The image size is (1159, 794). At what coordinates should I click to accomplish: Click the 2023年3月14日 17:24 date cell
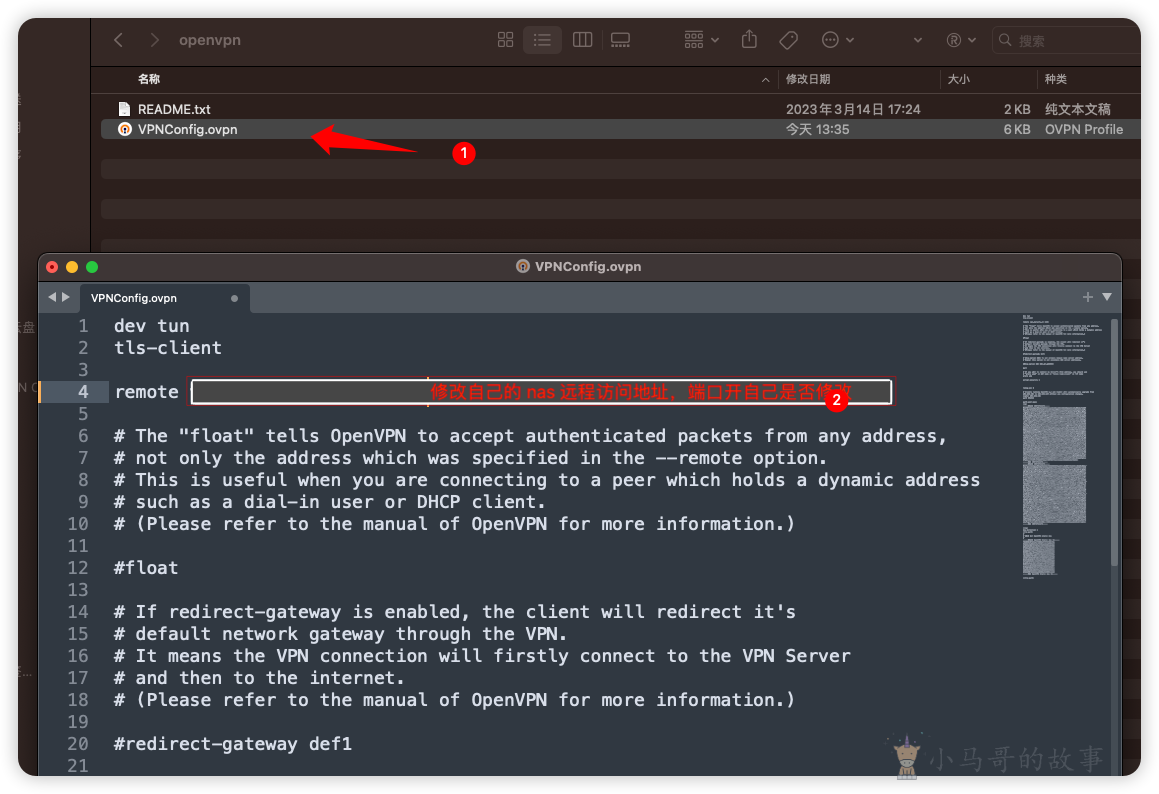(x=853, y=109)
